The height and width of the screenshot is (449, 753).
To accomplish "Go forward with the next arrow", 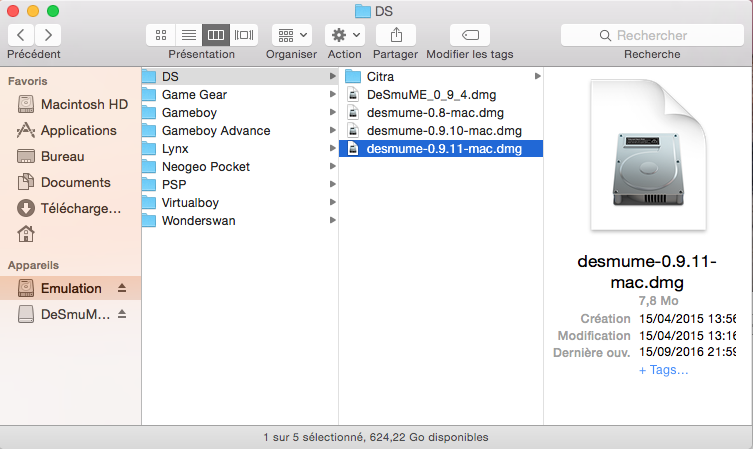I will pos(48,35).
